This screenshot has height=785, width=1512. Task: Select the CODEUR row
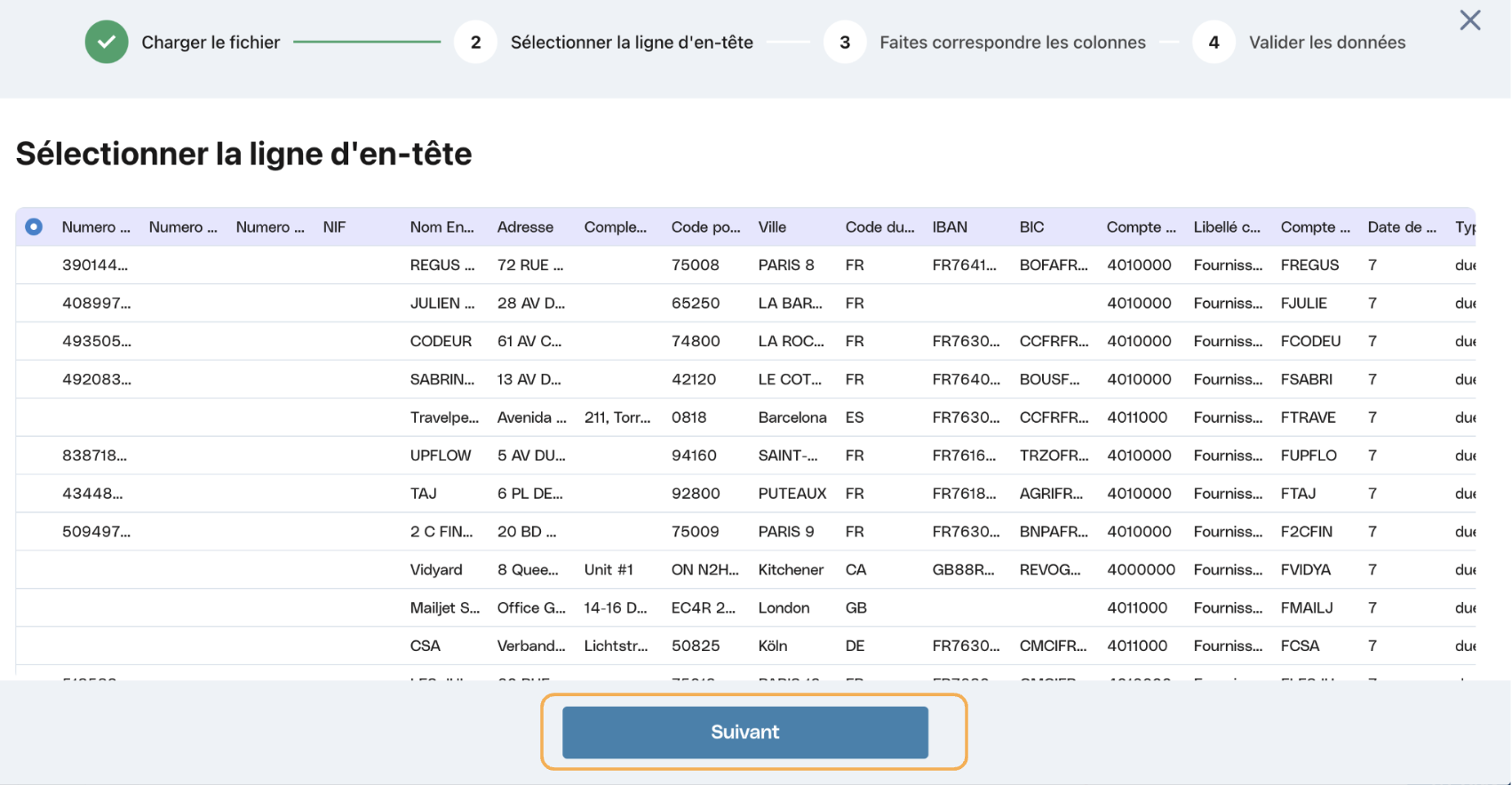[745, 341]
